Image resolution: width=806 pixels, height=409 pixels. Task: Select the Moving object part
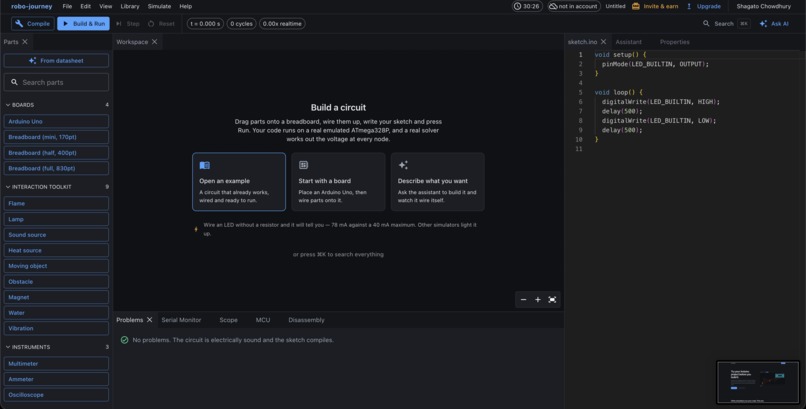57,266
